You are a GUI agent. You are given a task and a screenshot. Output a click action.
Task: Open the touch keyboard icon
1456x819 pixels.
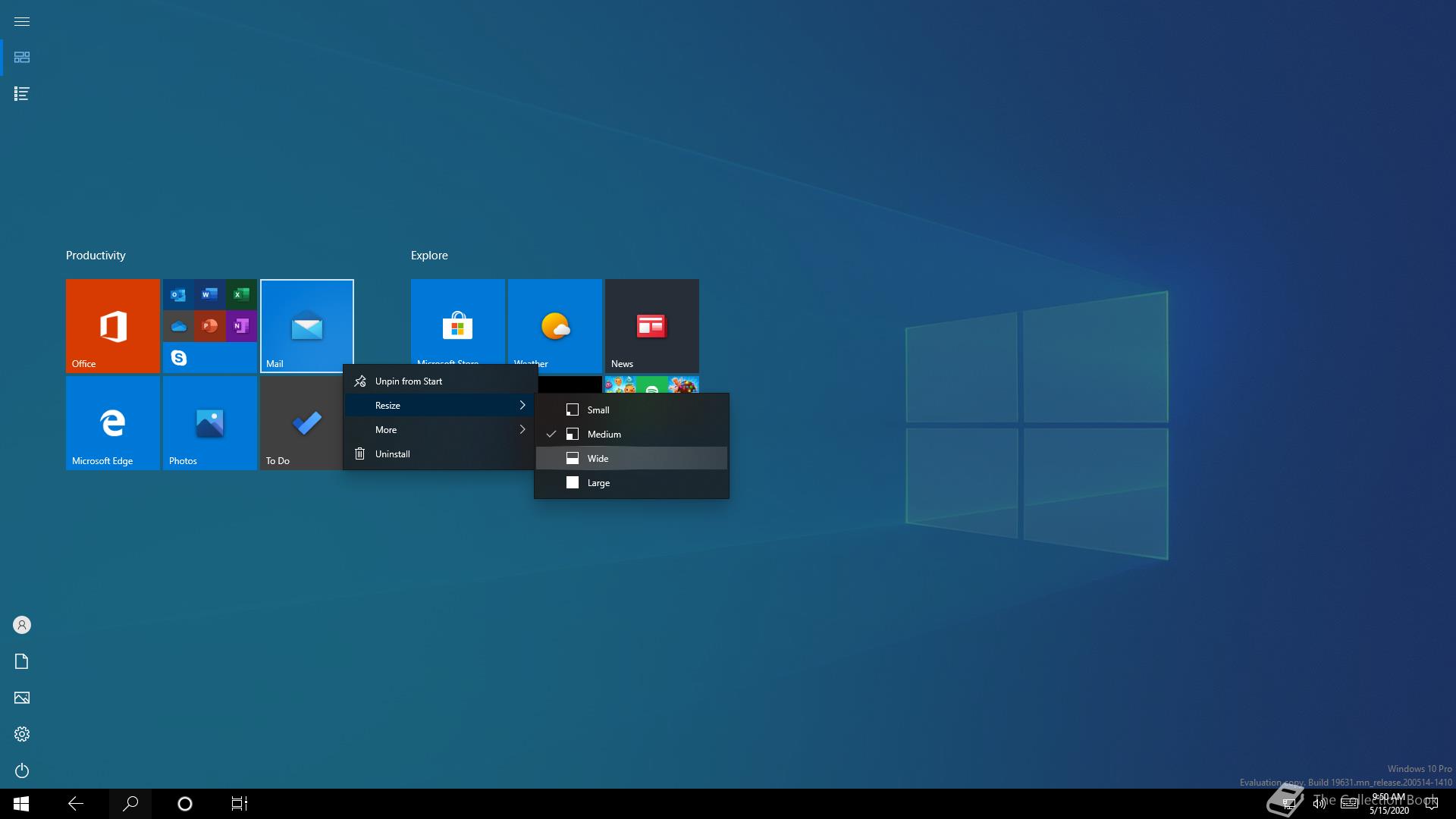(x=1349, y=804)
